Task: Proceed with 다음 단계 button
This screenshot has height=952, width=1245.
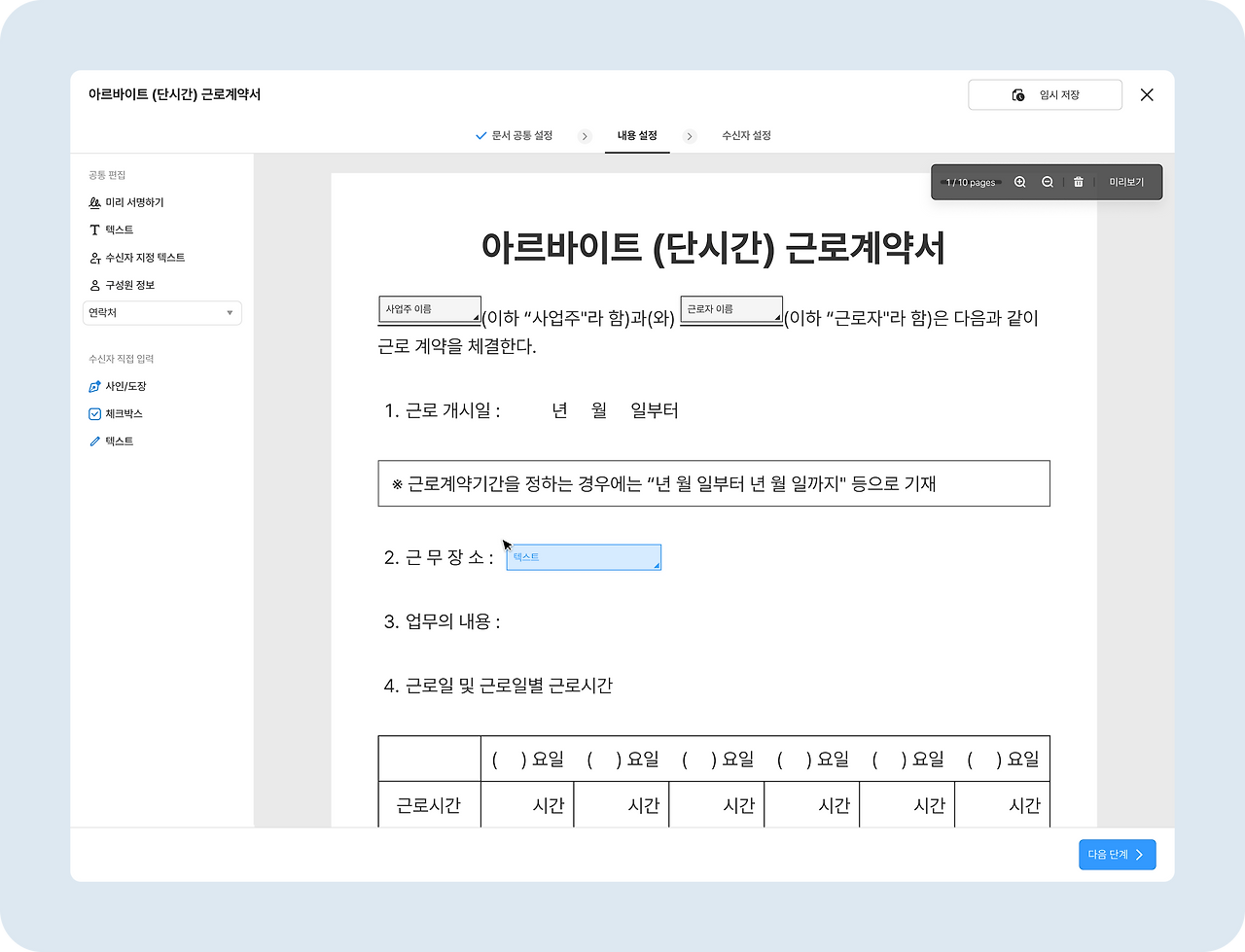Action: coord(1117,854)
